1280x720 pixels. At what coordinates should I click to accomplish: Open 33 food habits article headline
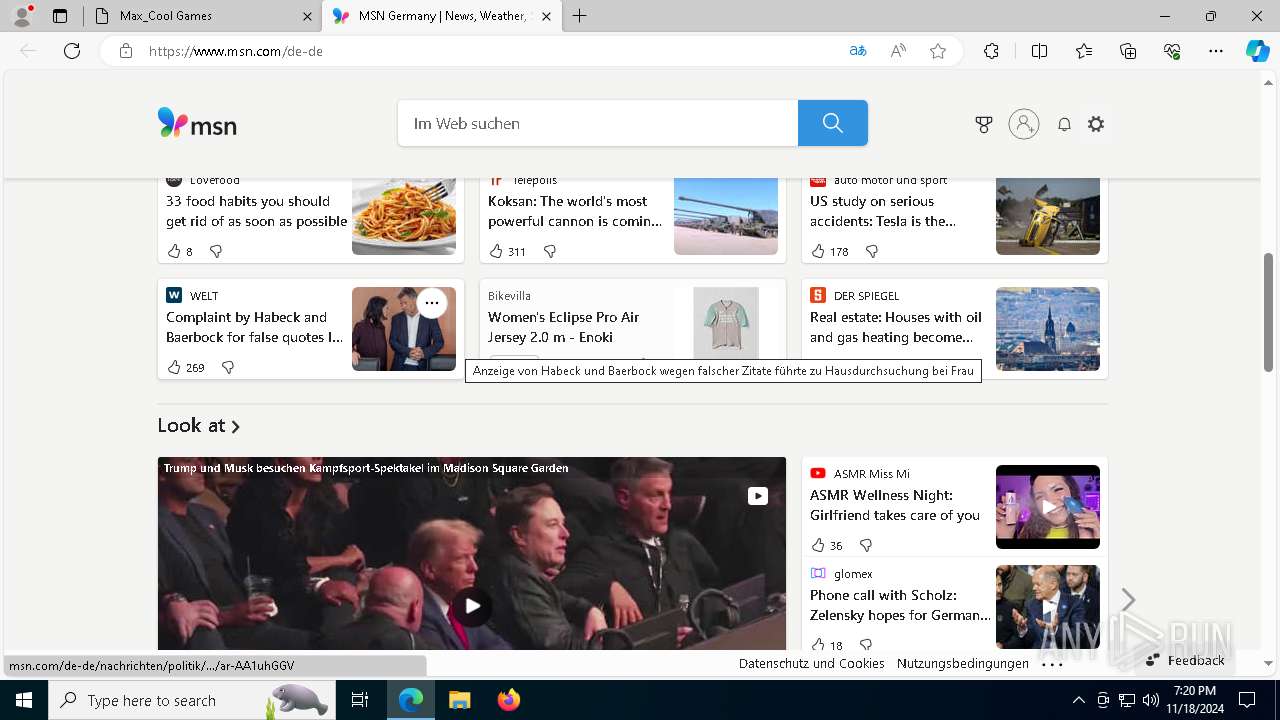(x=256, y=211)
